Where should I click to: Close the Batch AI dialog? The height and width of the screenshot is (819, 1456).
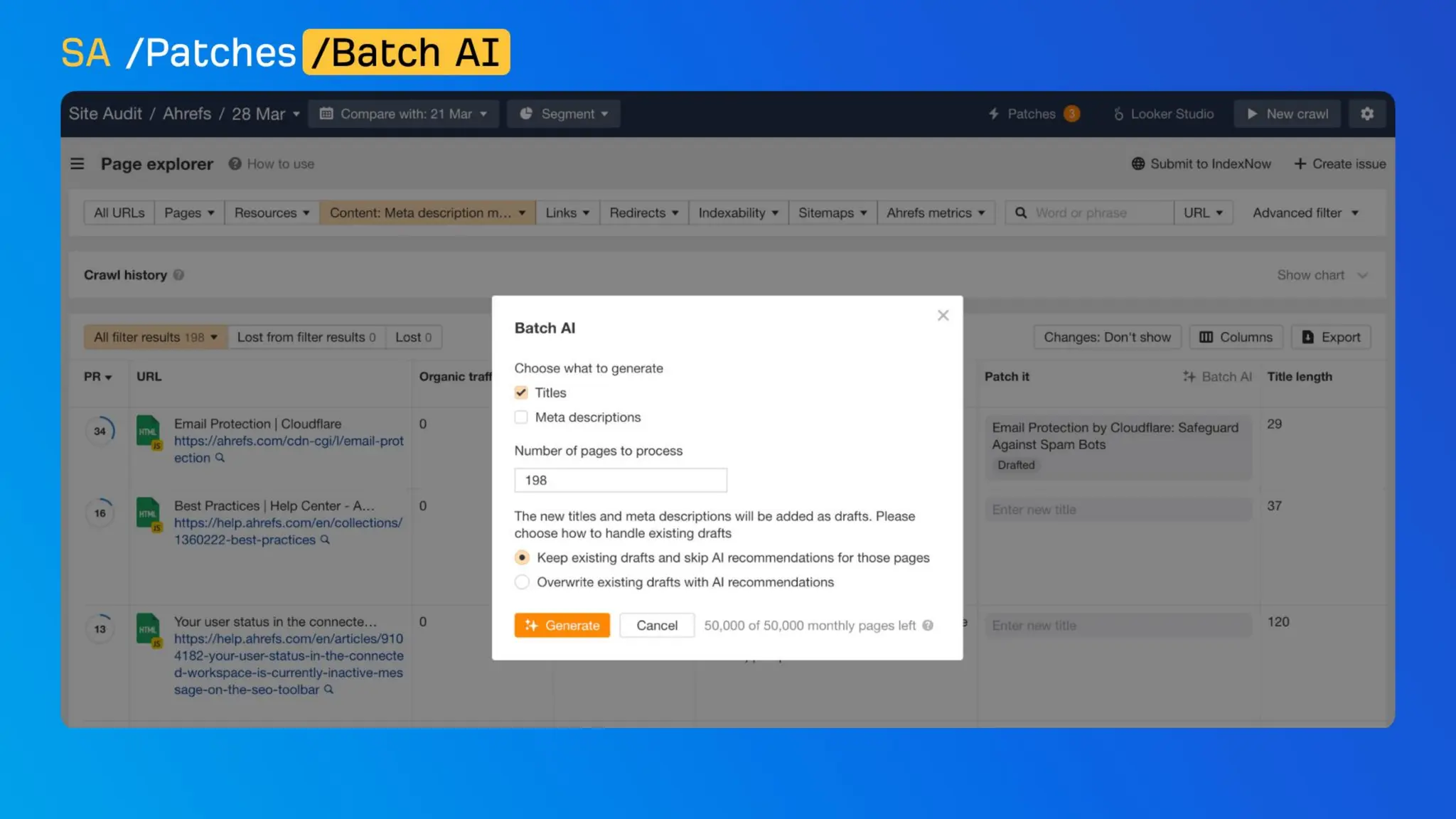click(943, 315)
